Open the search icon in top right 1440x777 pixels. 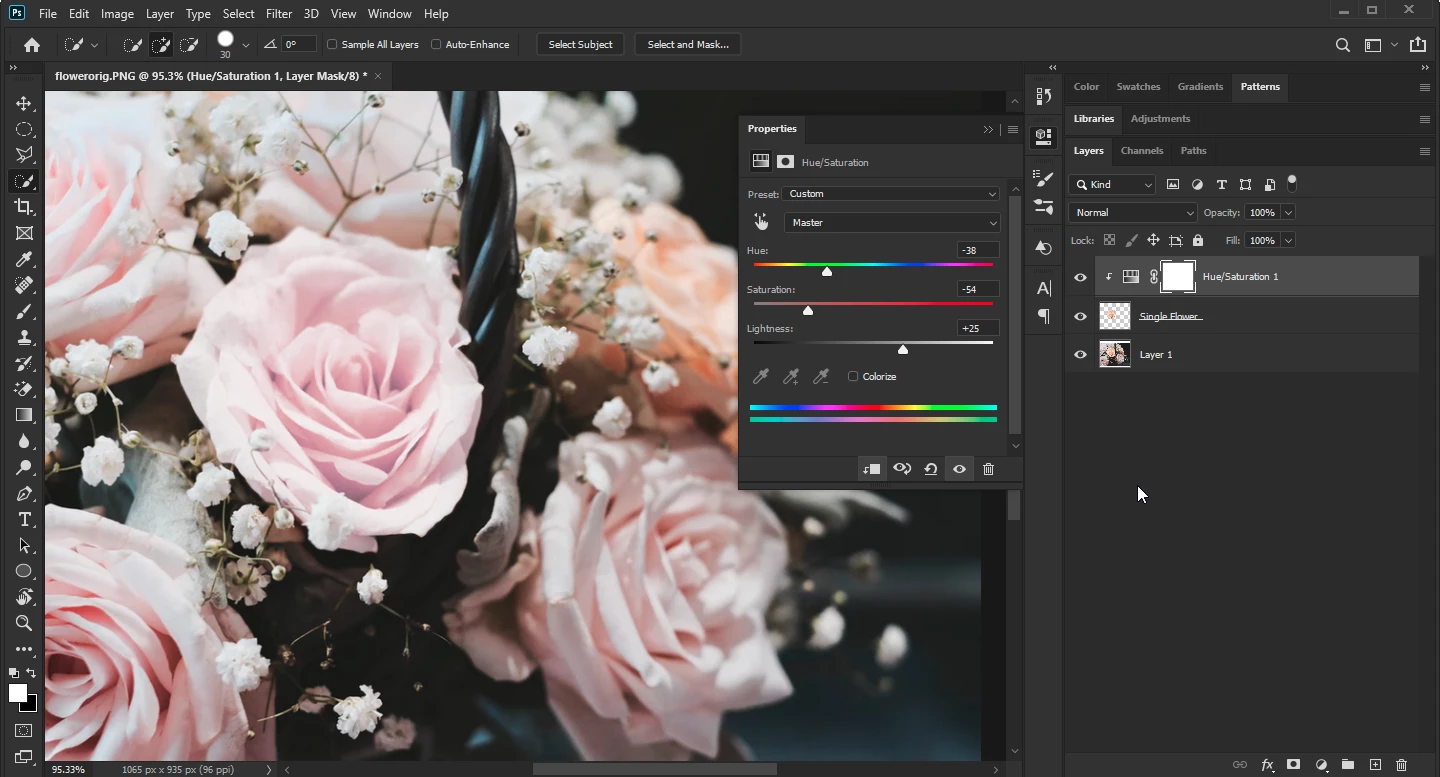(x=1343, y=45)
